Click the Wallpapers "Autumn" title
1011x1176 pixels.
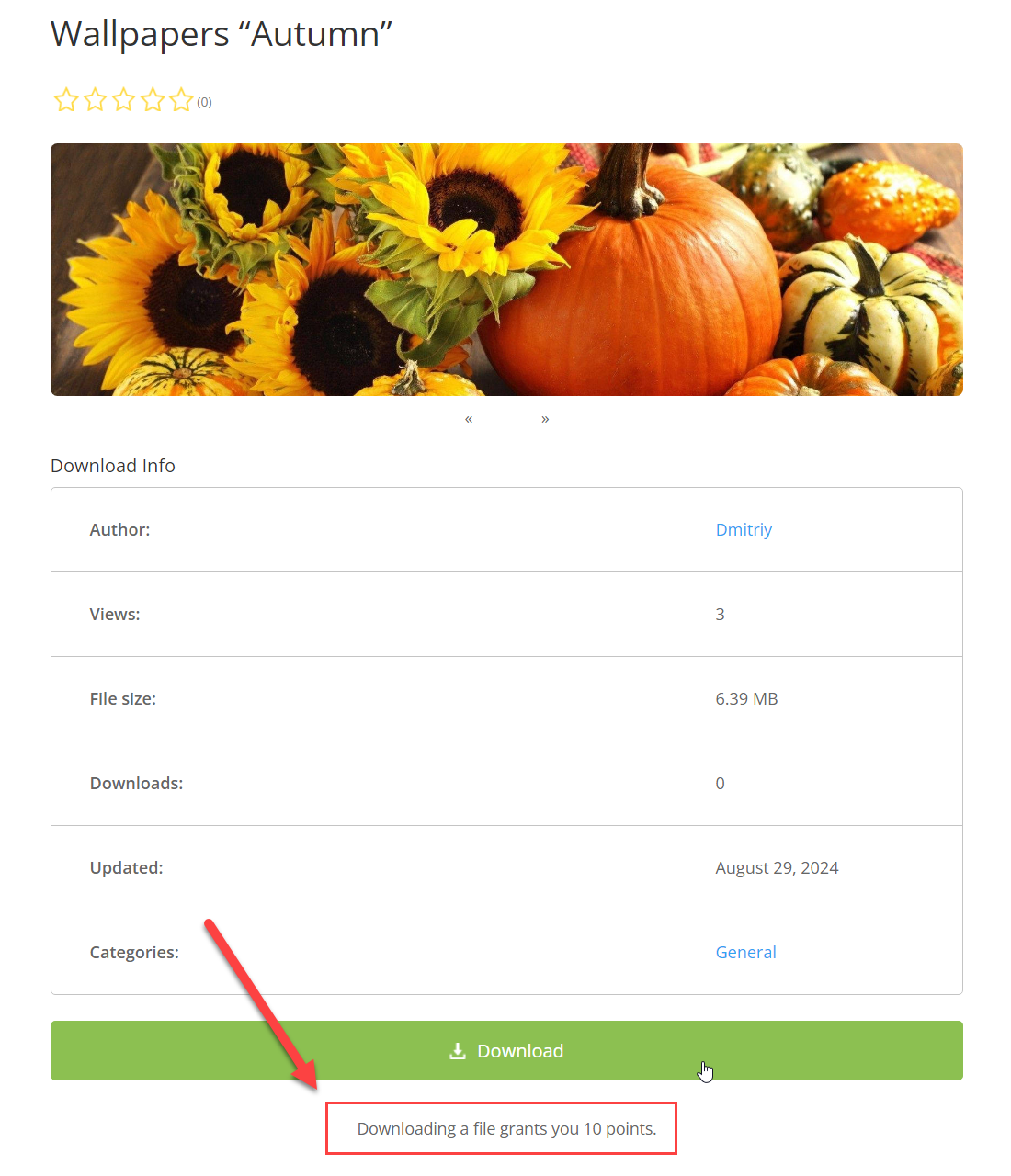coord(222,34)
